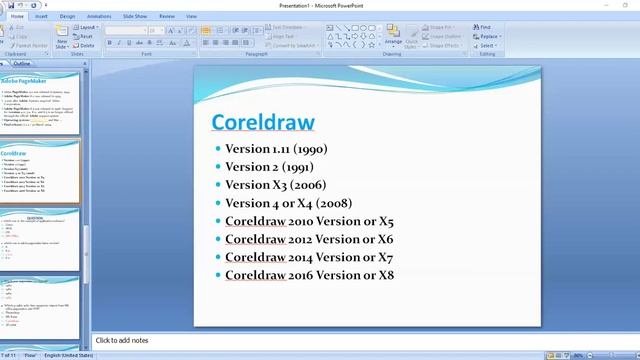This screenshot has width=640, height=360.
Task: Switch to Normal view in status bar
Action: pos(550,356)
